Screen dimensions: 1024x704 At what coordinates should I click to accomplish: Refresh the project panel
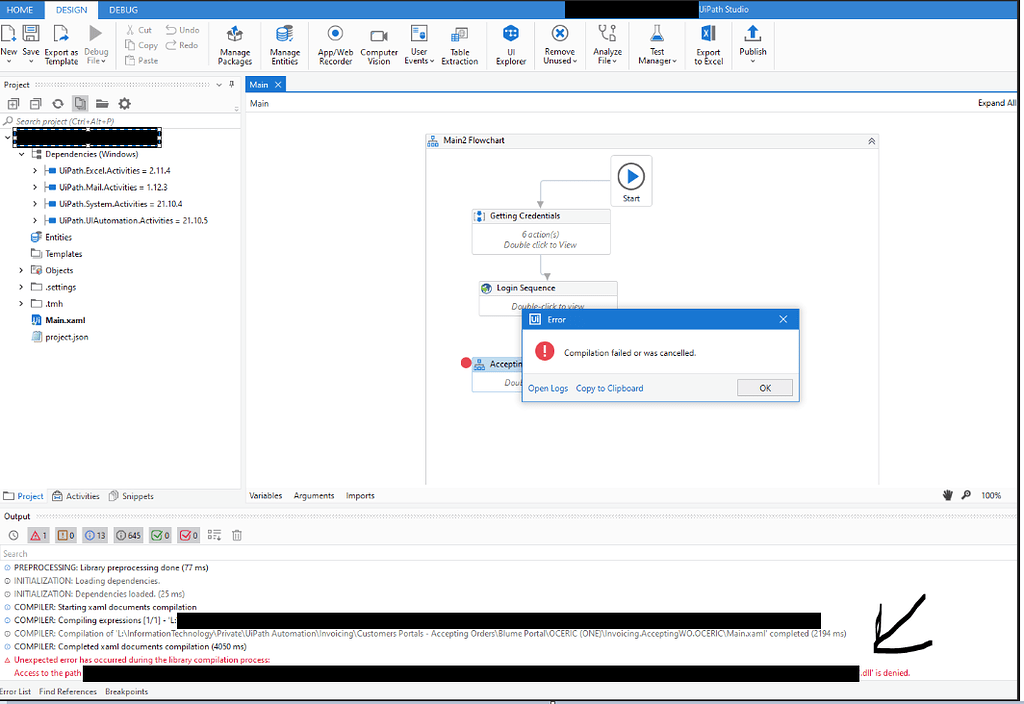(x=58, y=103)
